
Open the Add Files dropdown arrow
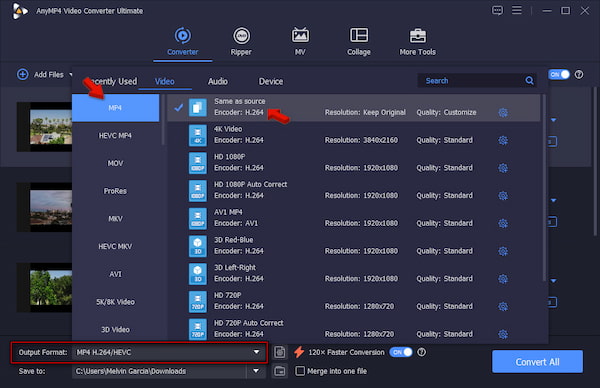point(70,74)
